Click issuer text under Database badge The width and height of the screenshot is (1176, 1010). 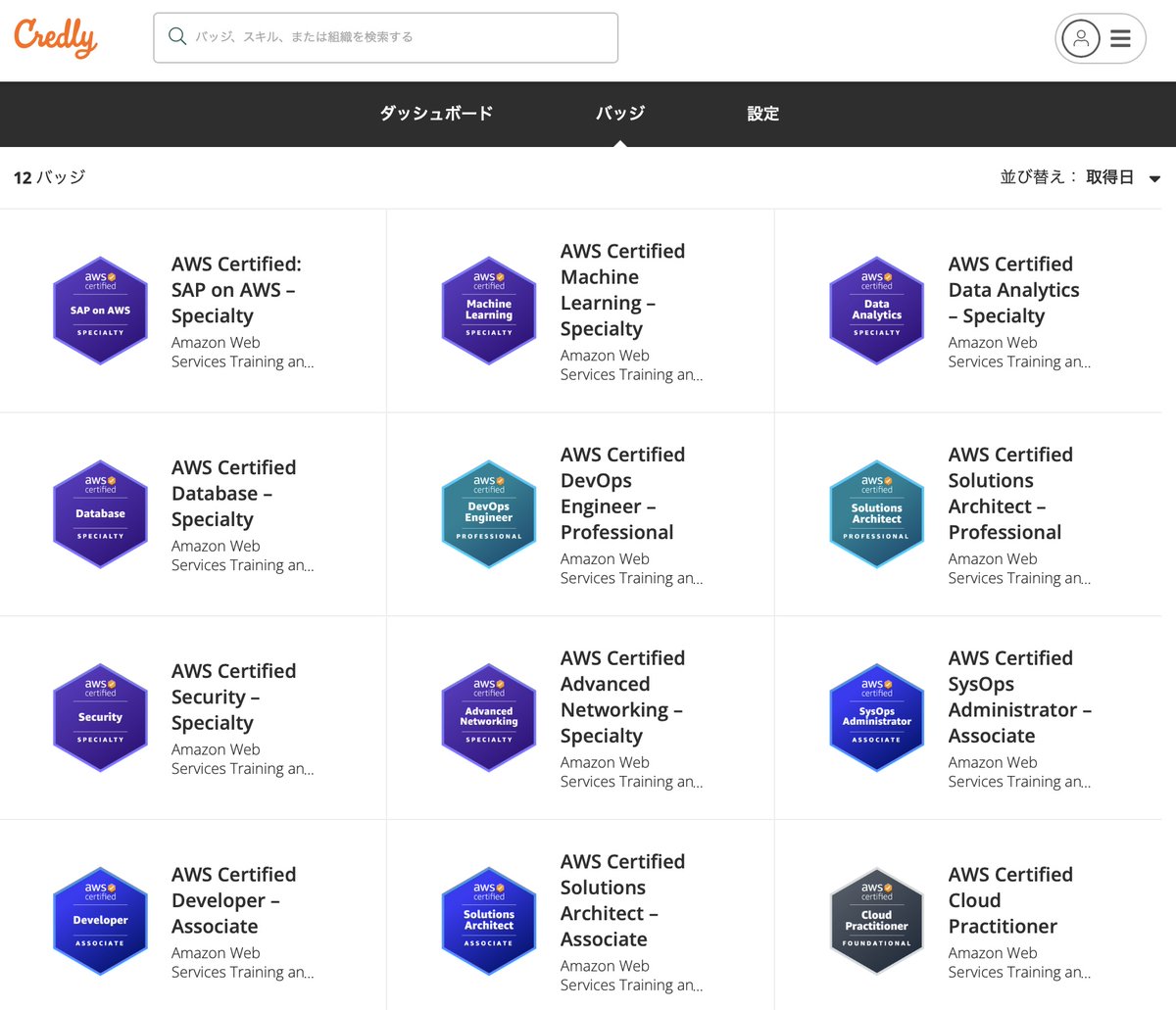point(243,555)
